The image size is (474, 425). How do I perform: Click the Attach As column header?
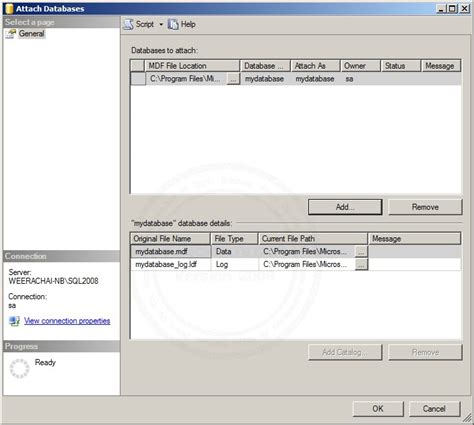(315, 66)
